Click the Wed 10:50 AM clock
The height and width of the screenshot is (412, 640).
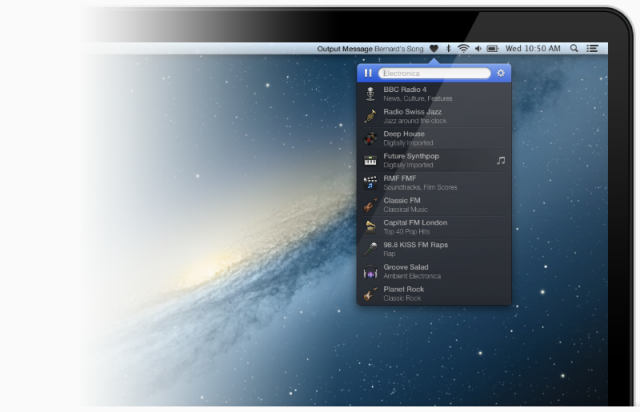tap(533, 49)
